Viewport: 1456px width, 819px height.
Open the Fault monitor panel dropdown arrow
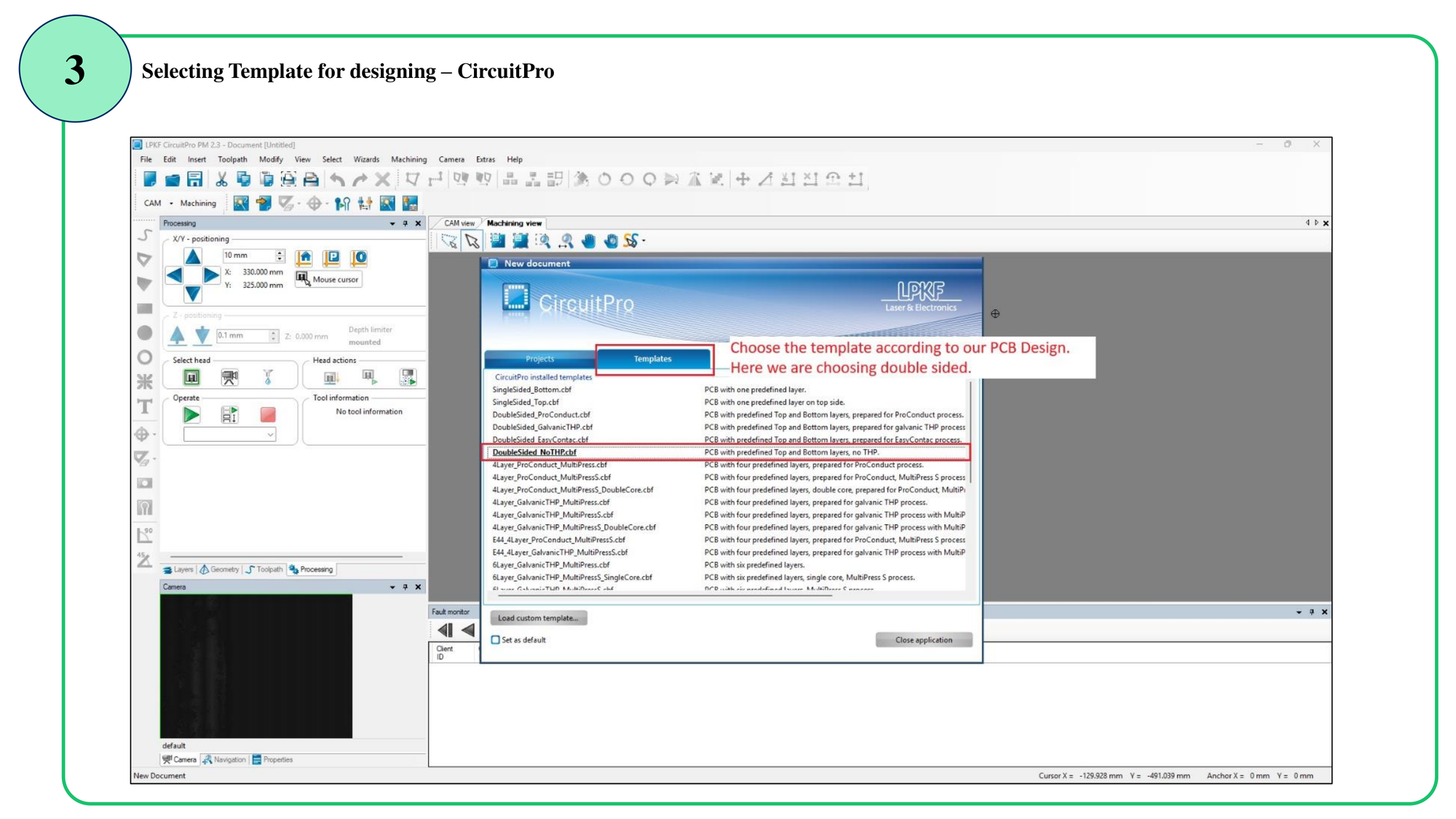click(x=1299, y=612)
